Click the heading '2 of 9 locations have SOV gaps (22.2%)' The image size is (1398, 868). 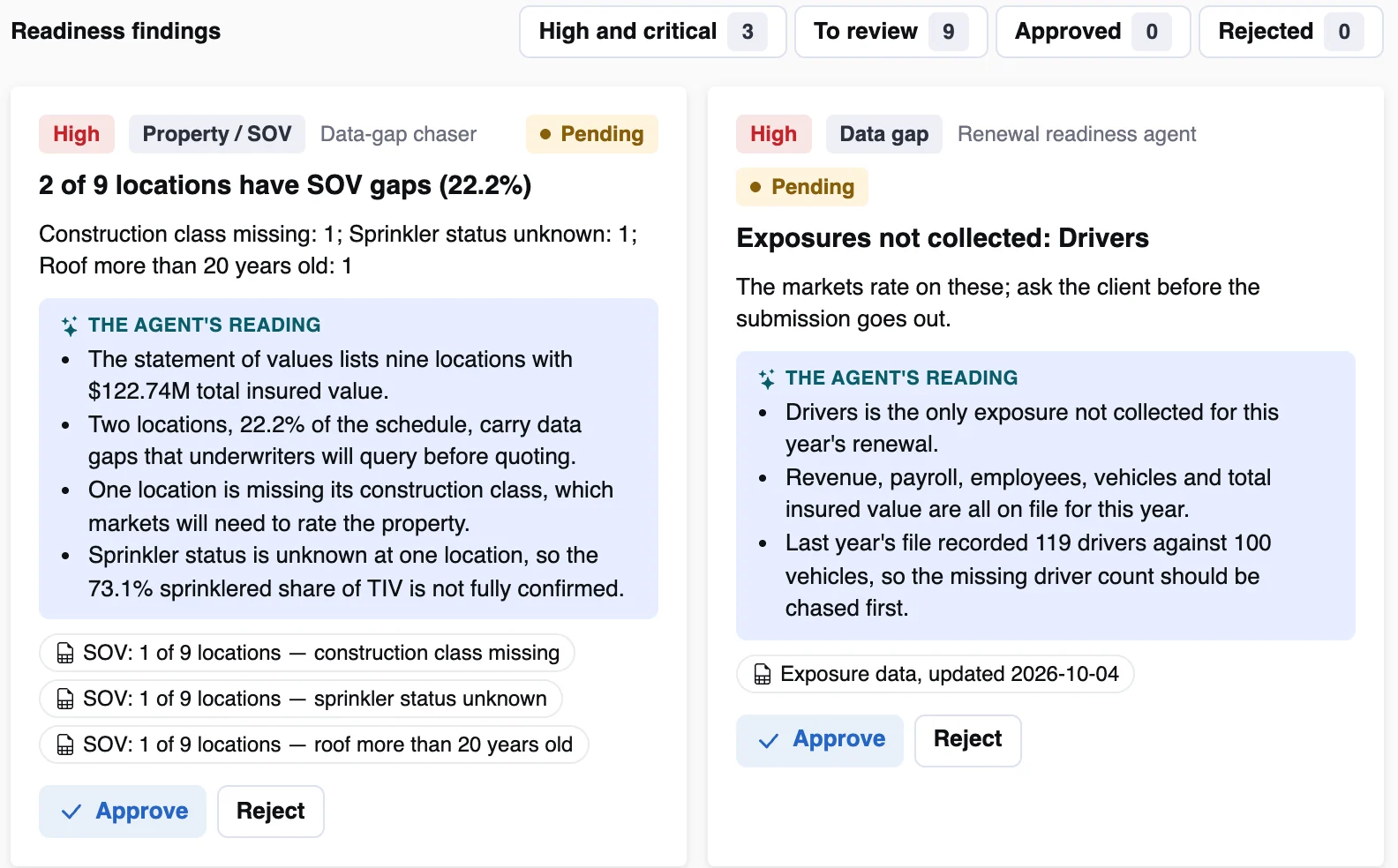[x=285, y=185]
